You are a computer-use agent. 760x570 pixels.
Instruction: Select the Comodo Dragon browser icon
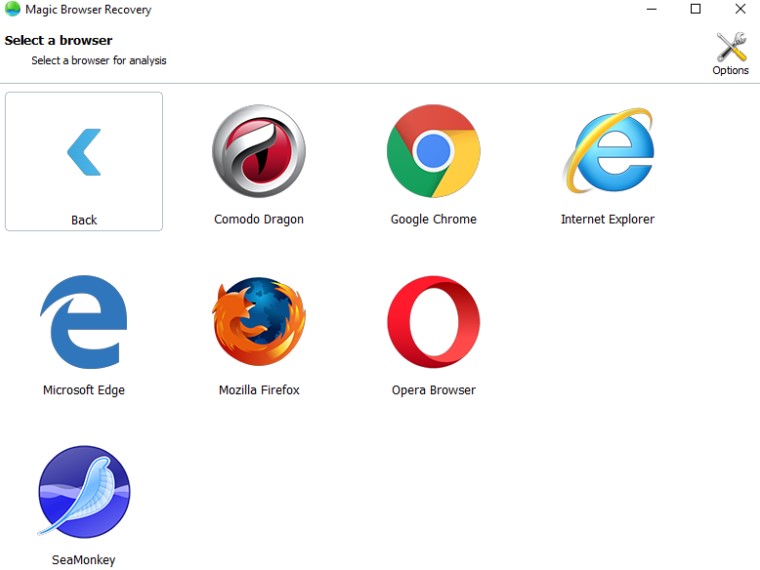pos(259,151)
